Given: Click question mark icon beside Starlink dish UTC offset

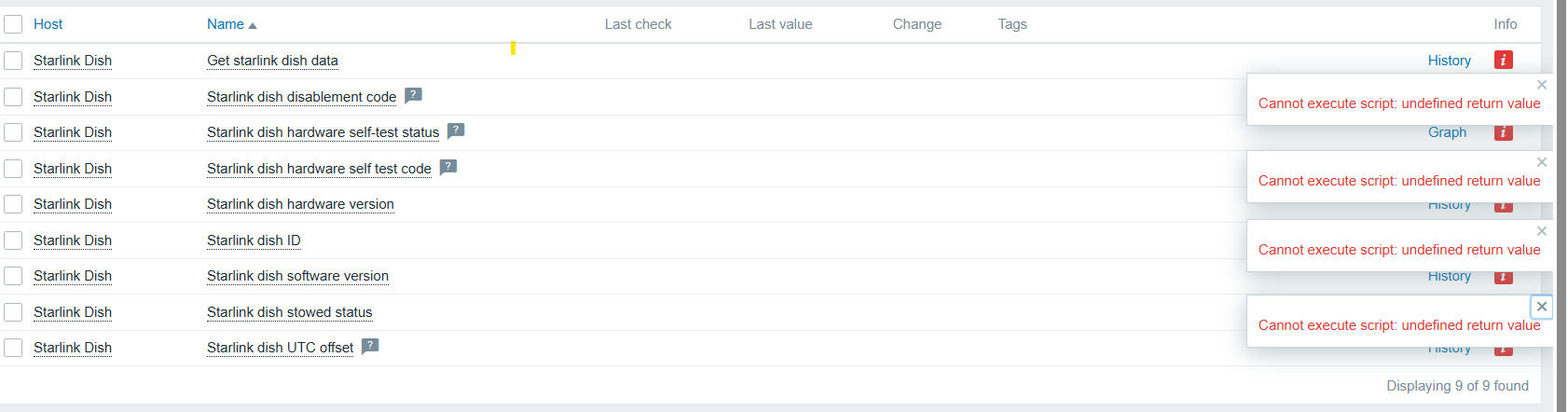Looking at the screenshot, I should (370, 346).
